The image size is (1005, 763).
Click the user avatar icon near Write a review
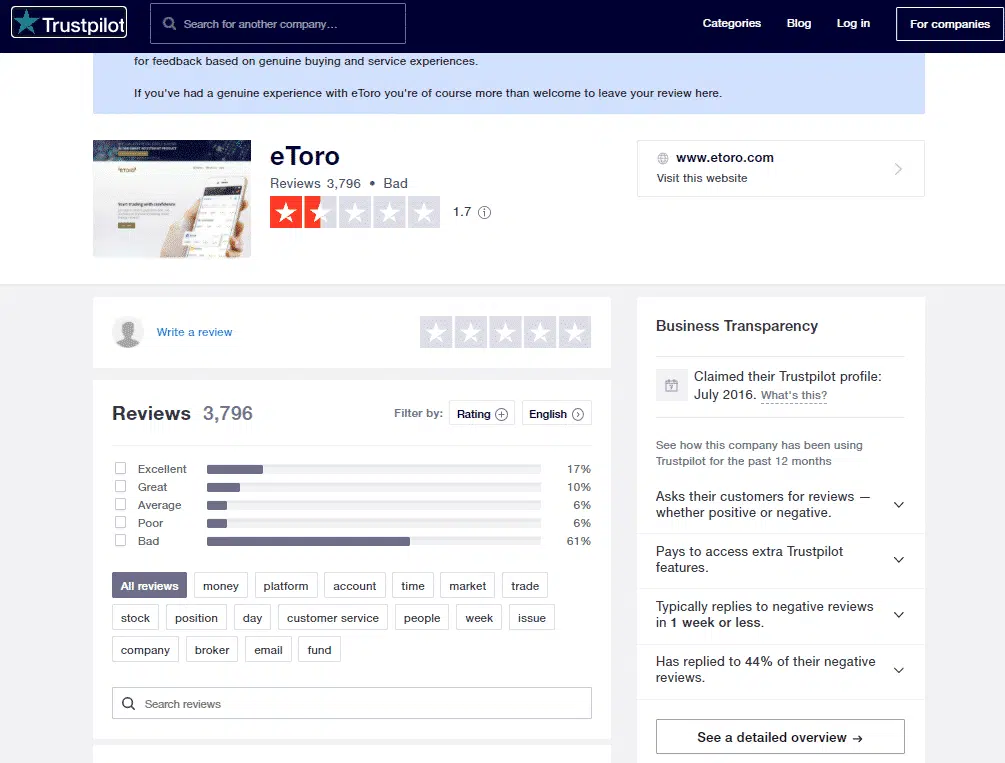pyautogui.click(x=128, y=332)
